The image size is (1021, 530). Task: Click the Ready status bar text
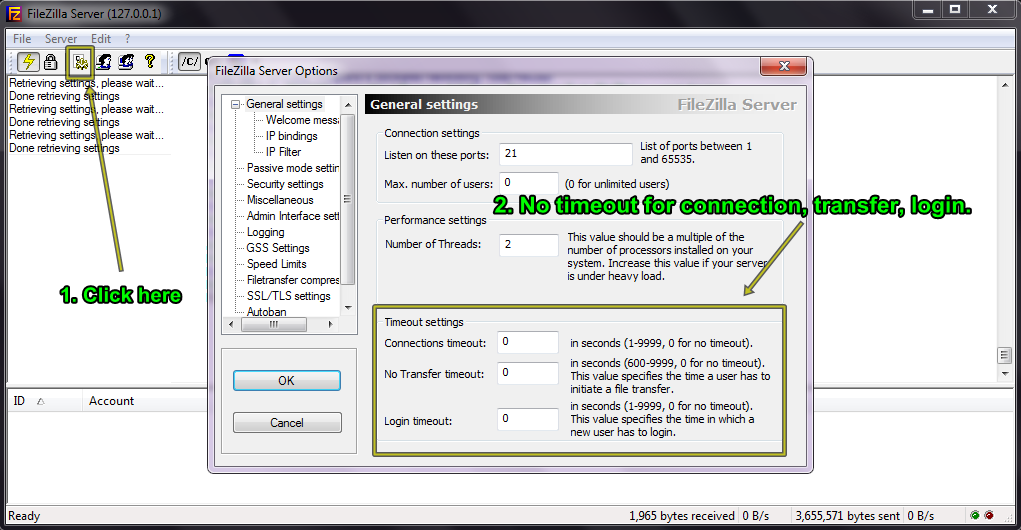click(x=24, y=516)
